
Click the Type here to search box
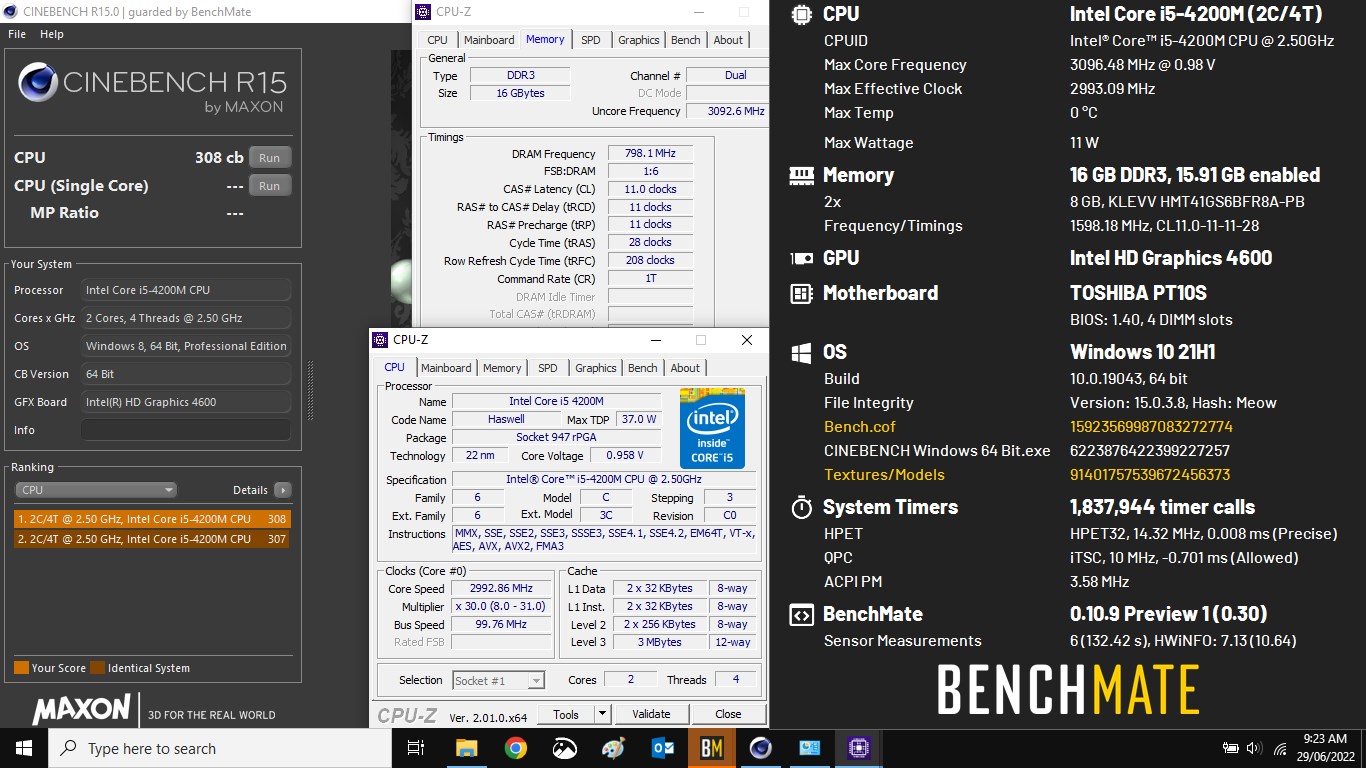click(x=220, y=748)
